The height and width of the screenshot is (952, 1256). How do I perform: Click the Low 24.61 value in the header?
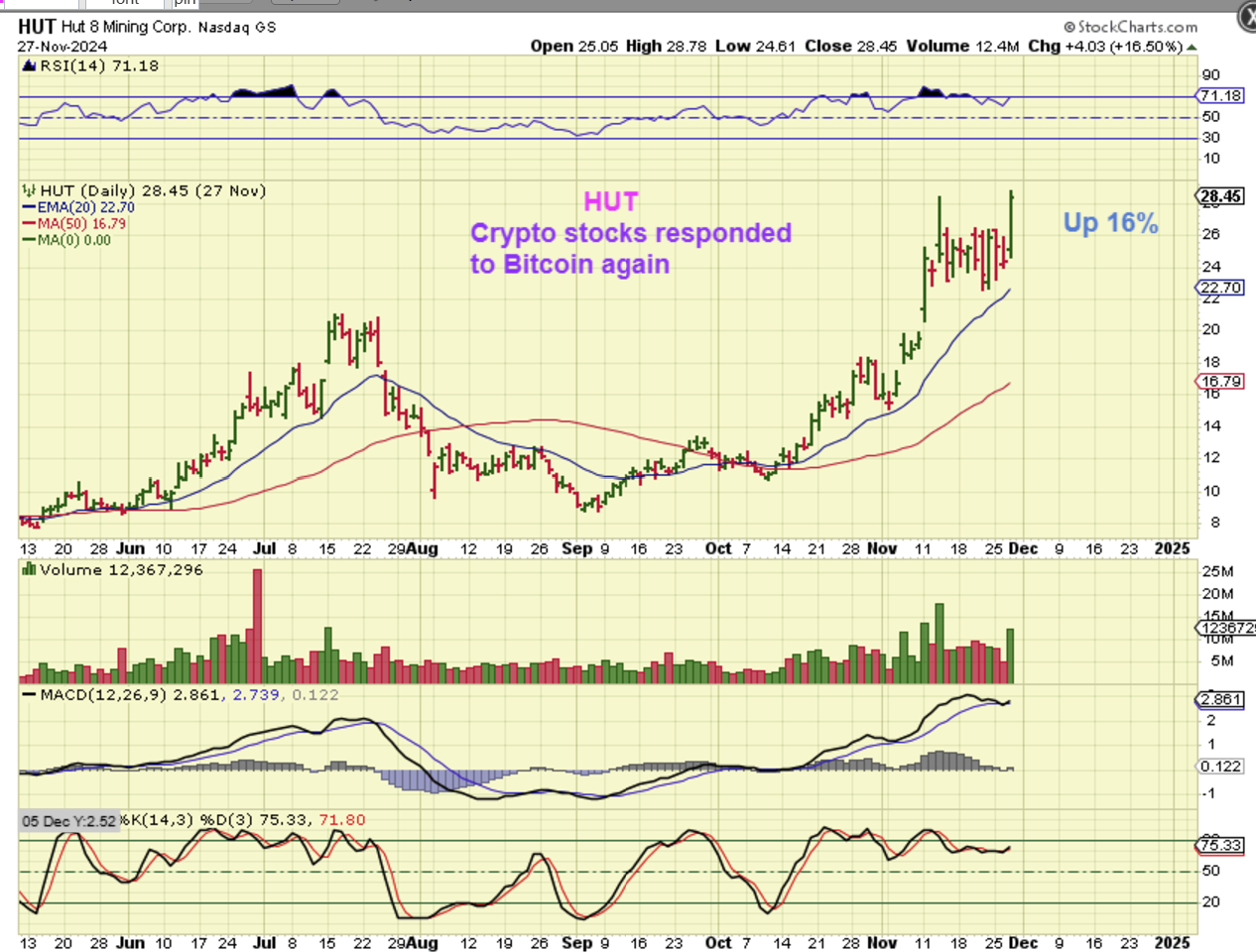click(x=755, y=46)
